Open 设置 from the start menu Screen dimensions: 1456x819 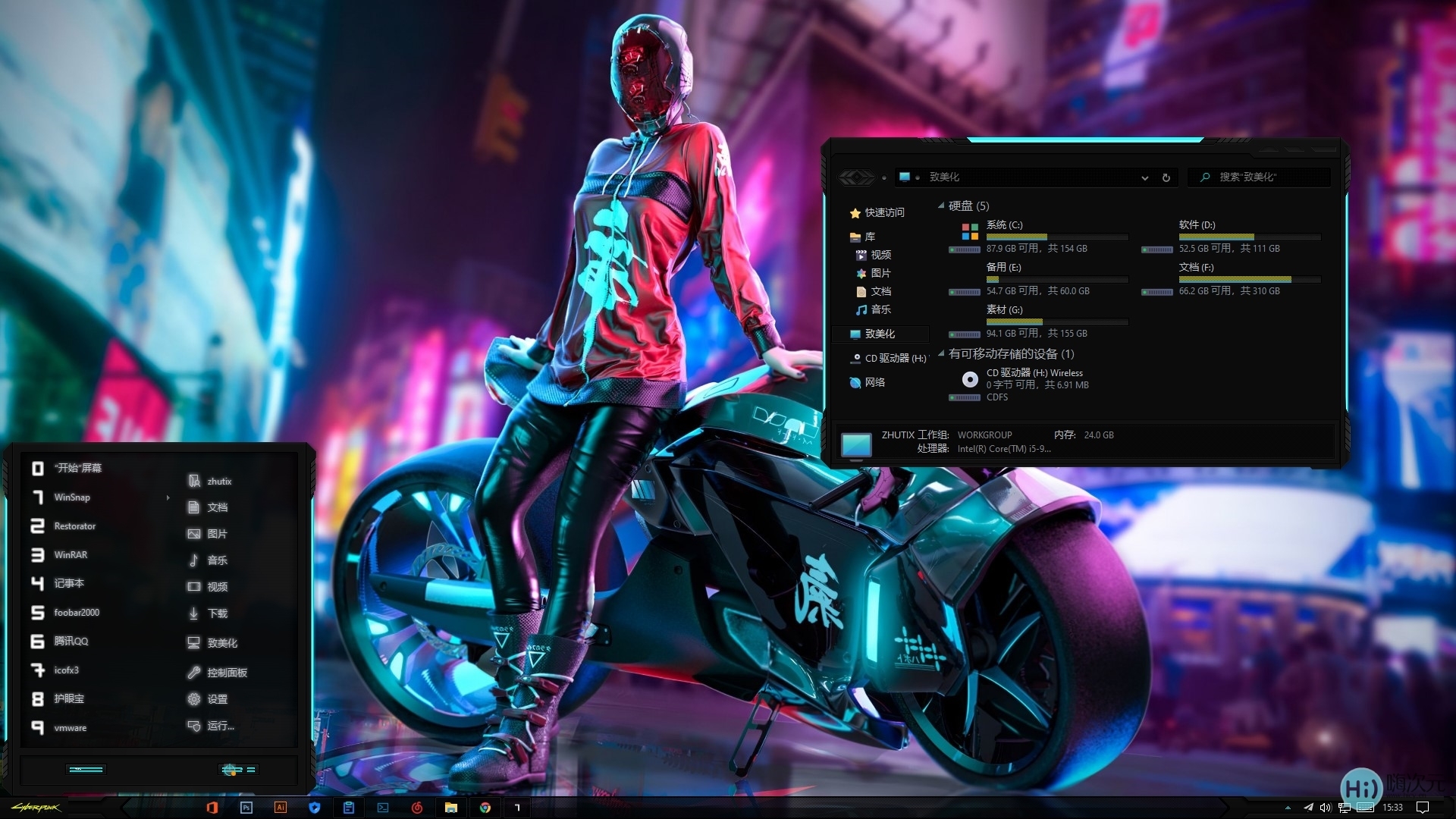[217, 699]
